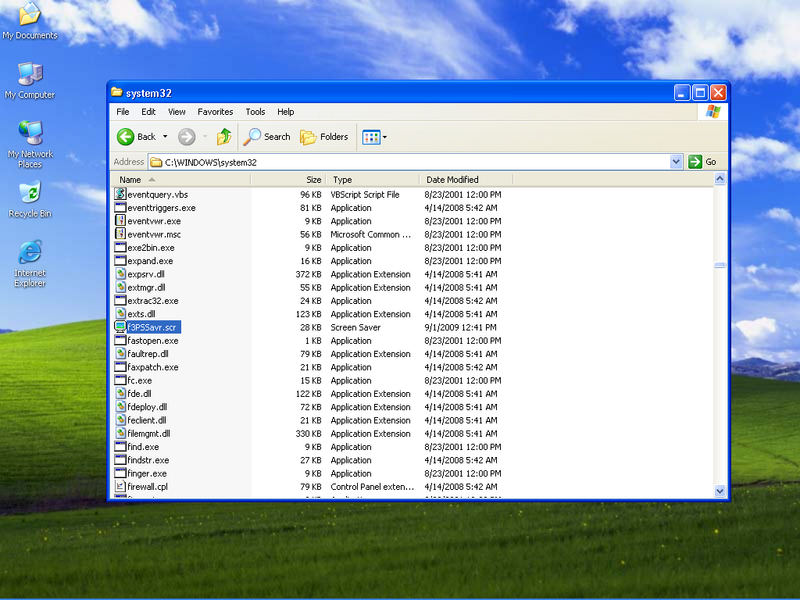Select the extrac32.exe icon
This screenshot has width=800, height=600.
(x=120, y=301)
